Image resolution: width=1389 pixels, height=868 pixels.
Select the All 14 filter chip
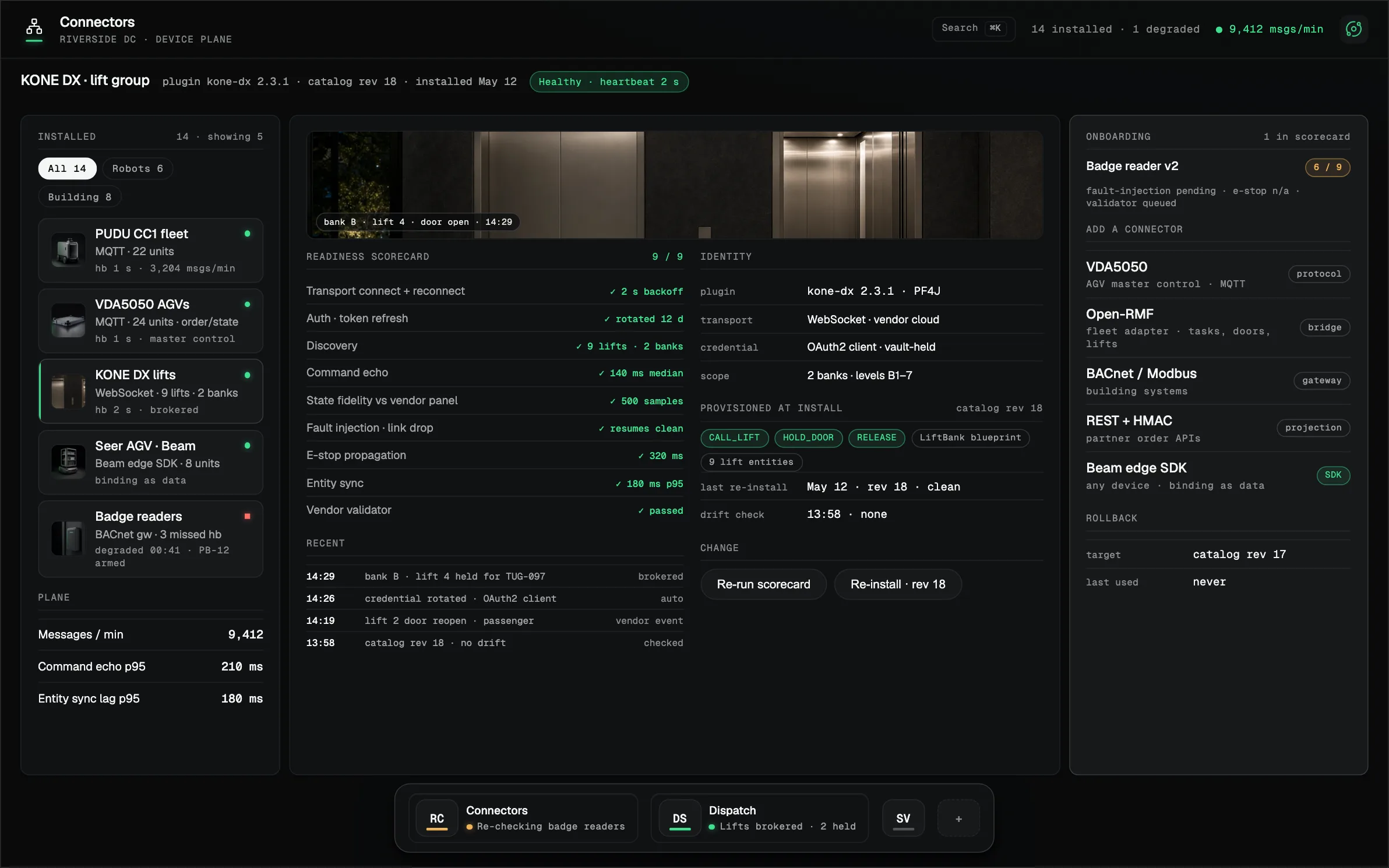[67, 168]
